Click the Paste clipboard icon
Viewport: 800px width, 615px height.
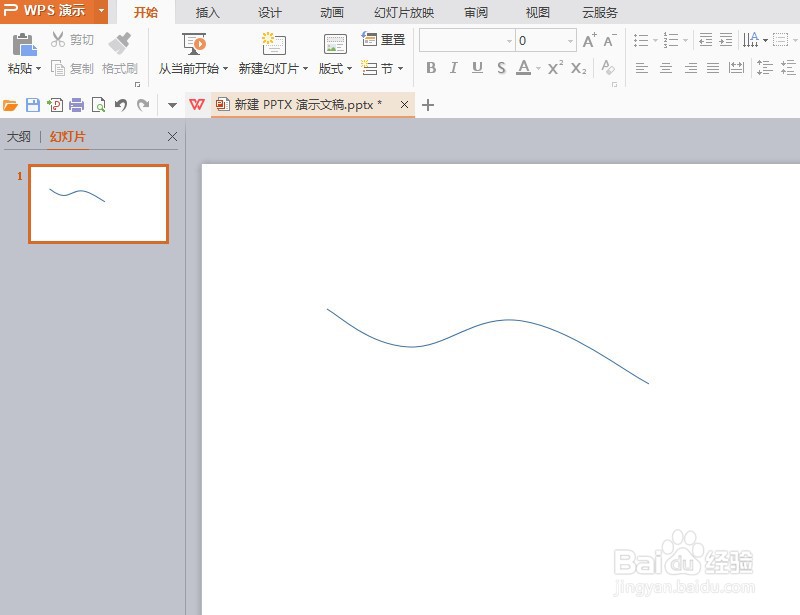(24, 45)
